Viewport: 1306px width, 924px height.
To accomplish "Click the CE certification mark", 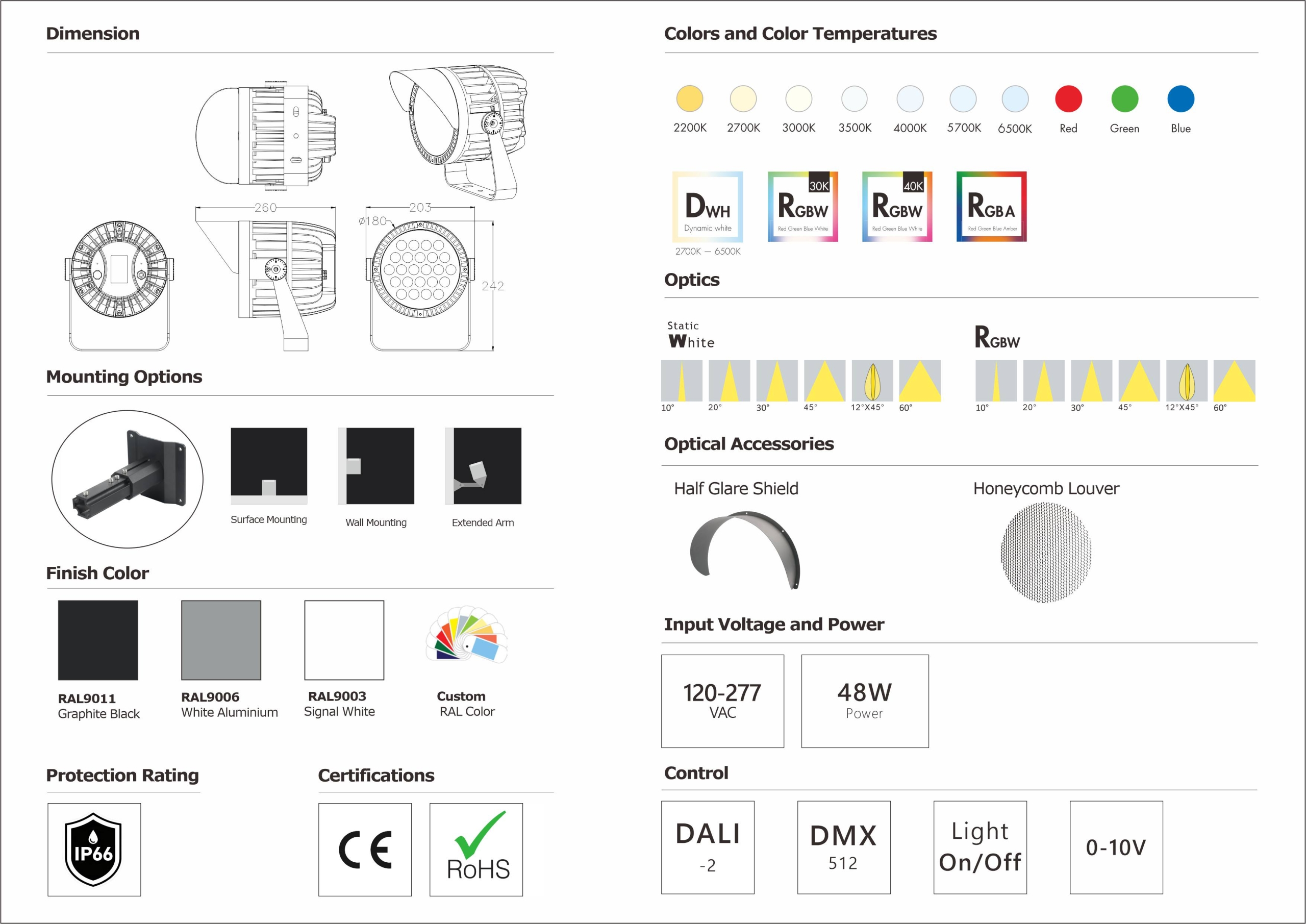I will click(x=365, y=850).
